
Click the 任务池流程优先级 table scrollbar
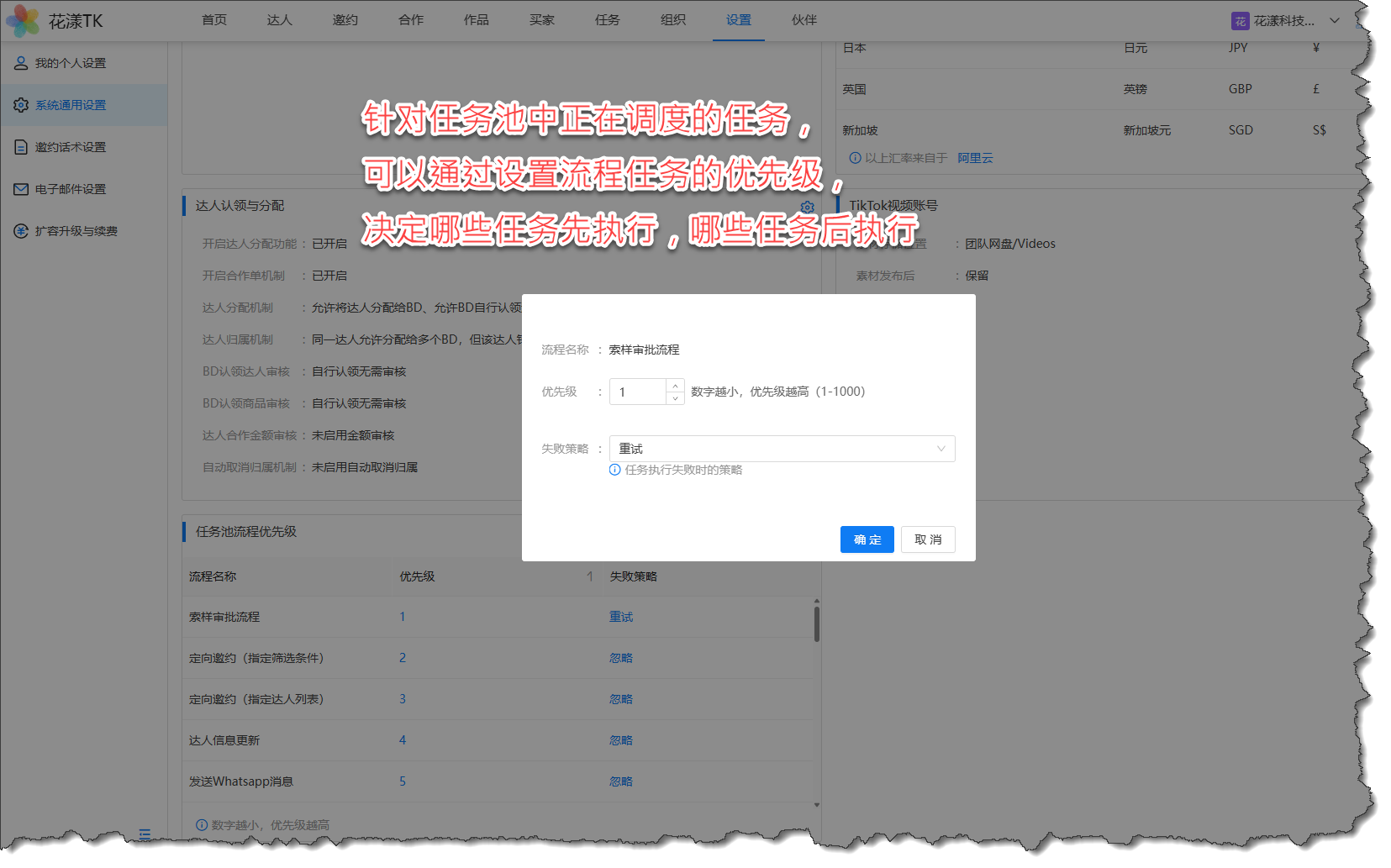(816, 624)
